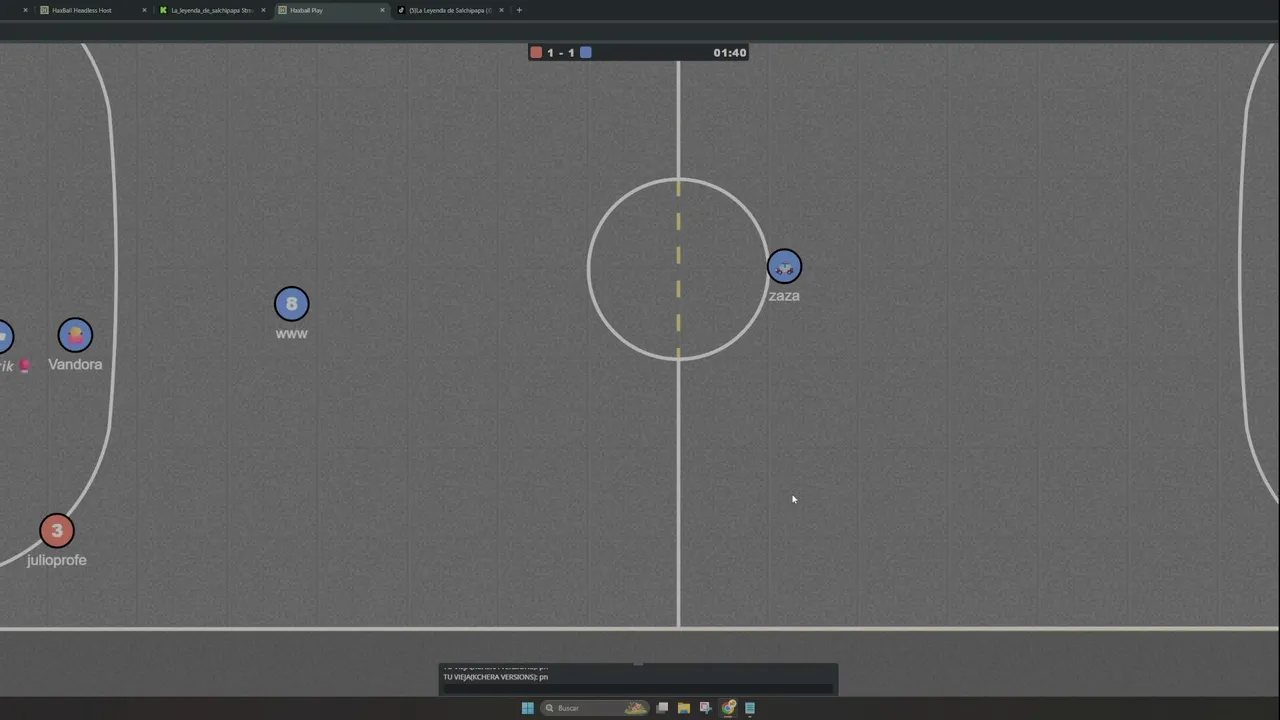This screenshot has width=1280, height=720.
Task: Open the Snipping Tool taskbar icon
Action: click(x=705, y=708)
